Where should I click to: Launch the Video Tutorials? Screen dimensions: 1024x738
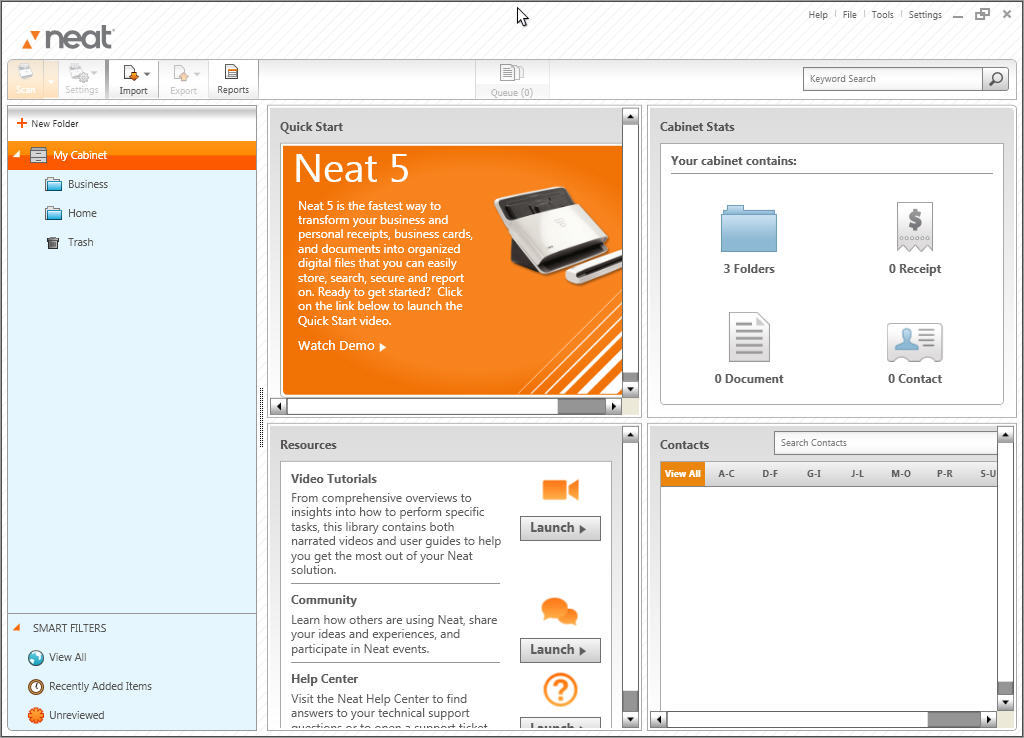coord(559,528)
